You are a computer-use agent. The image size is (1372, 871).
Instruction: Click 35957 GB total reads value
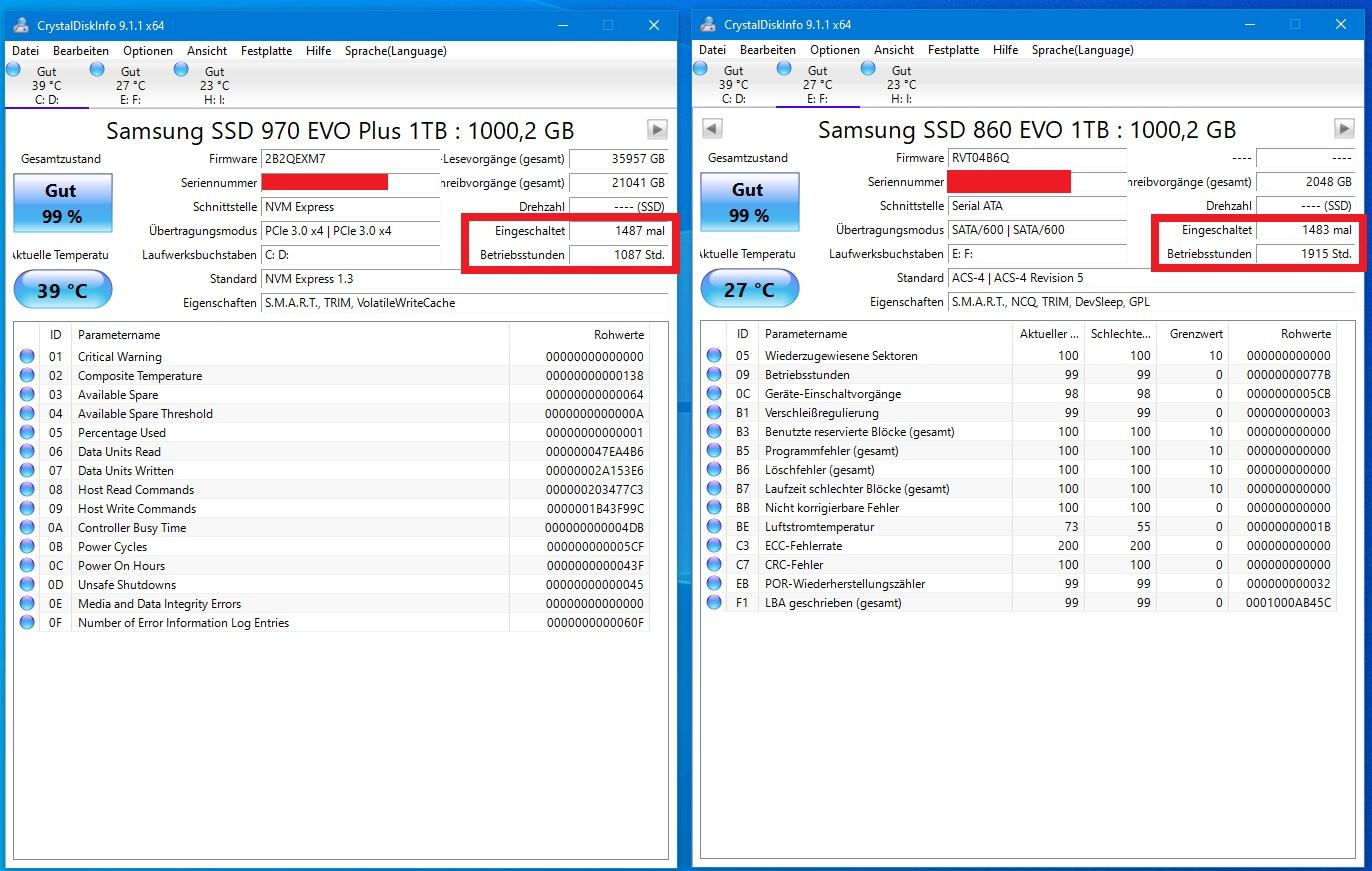coord(618,159)
